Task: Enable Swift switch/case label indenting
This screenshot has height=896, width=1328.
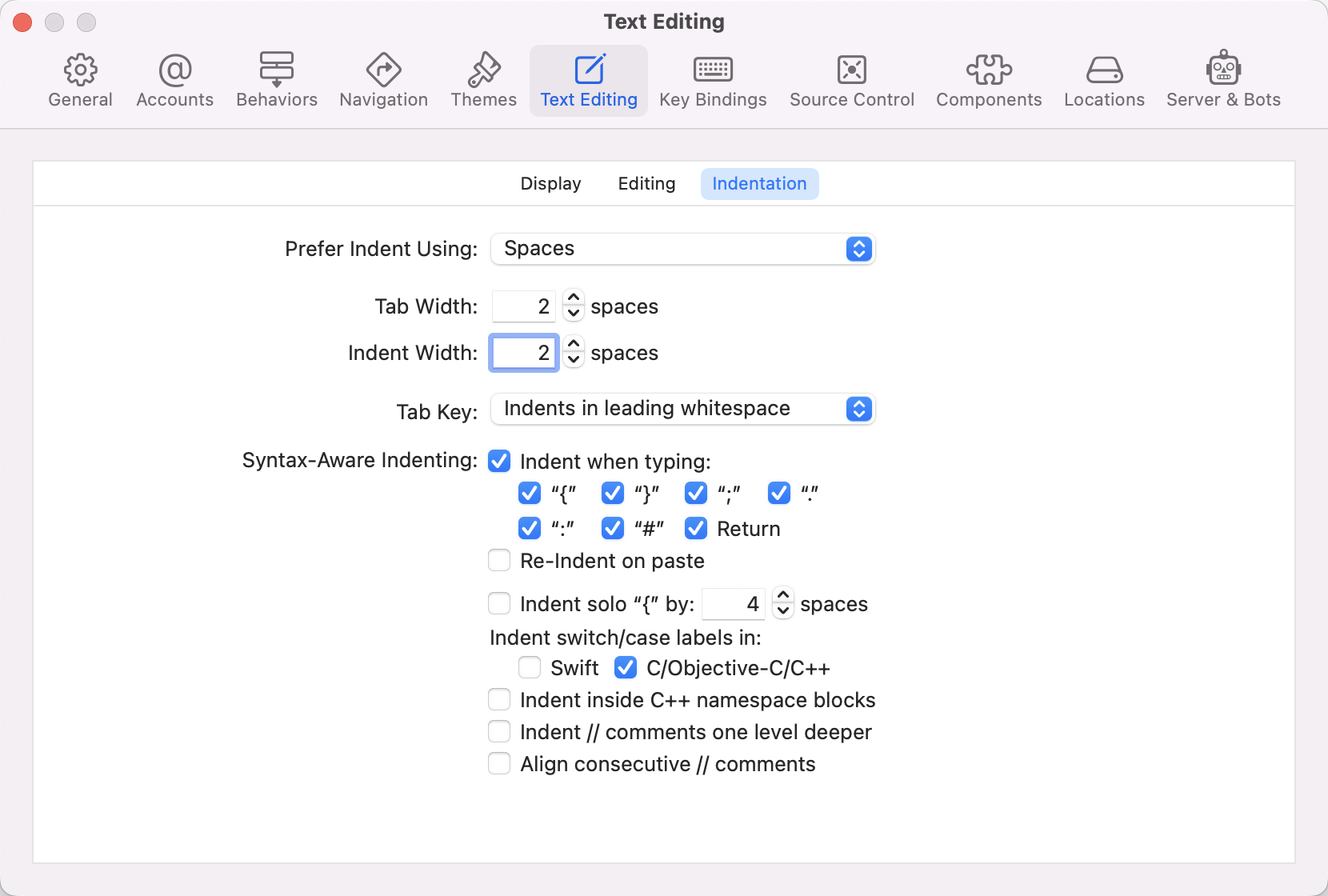Action: point(530,667)
